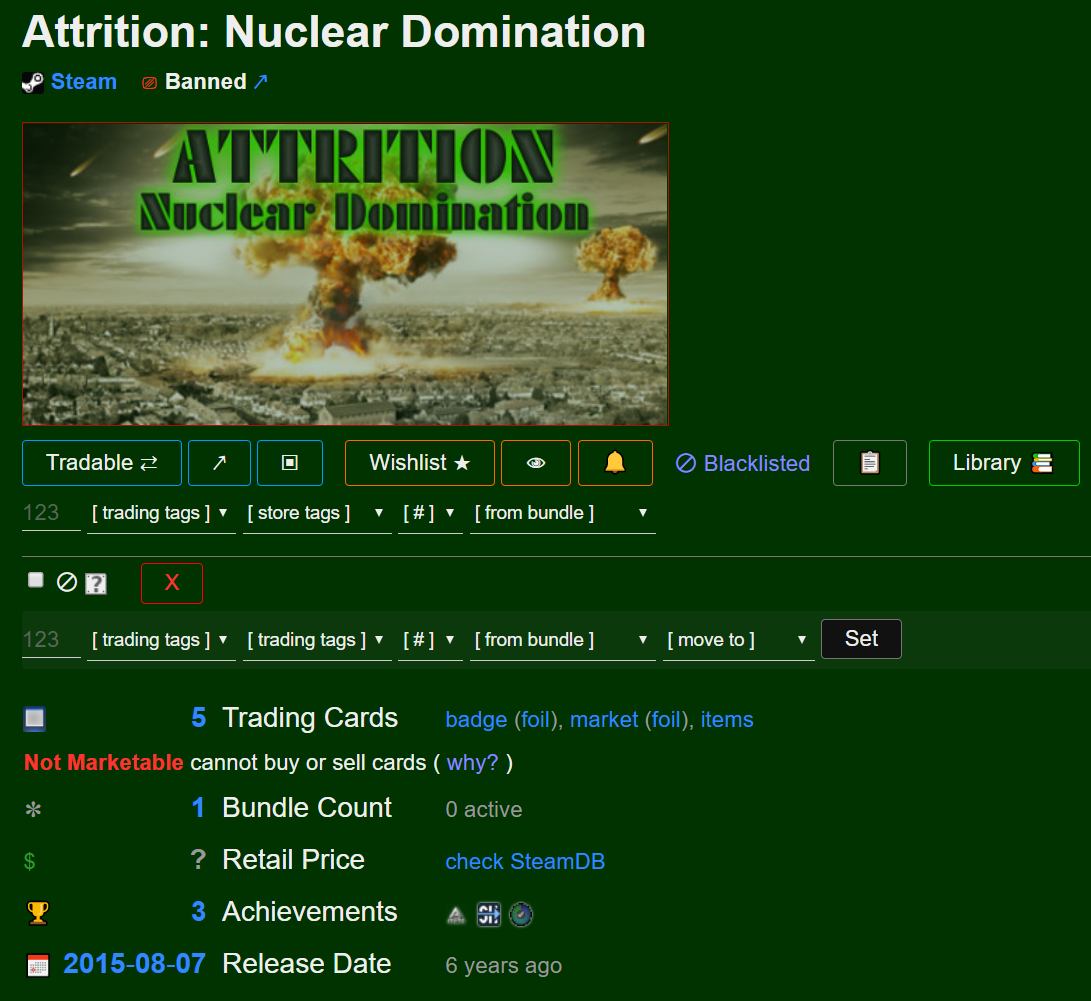The width and height of the screenshot is (1091, 1001).
Task: Open the [#] dropdown next to store tags
Action: 430,513
